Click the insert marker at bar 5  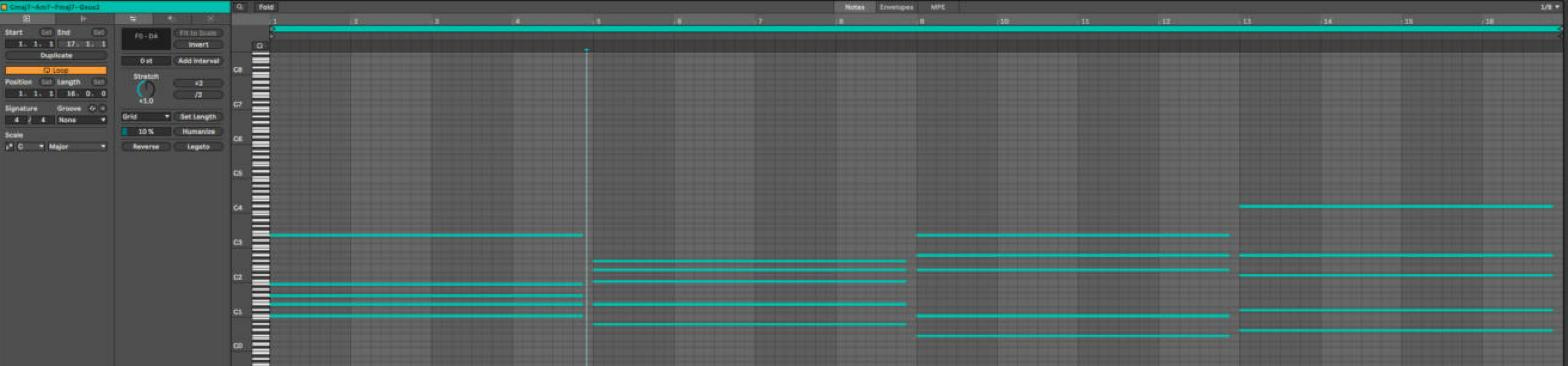[586, 50]
